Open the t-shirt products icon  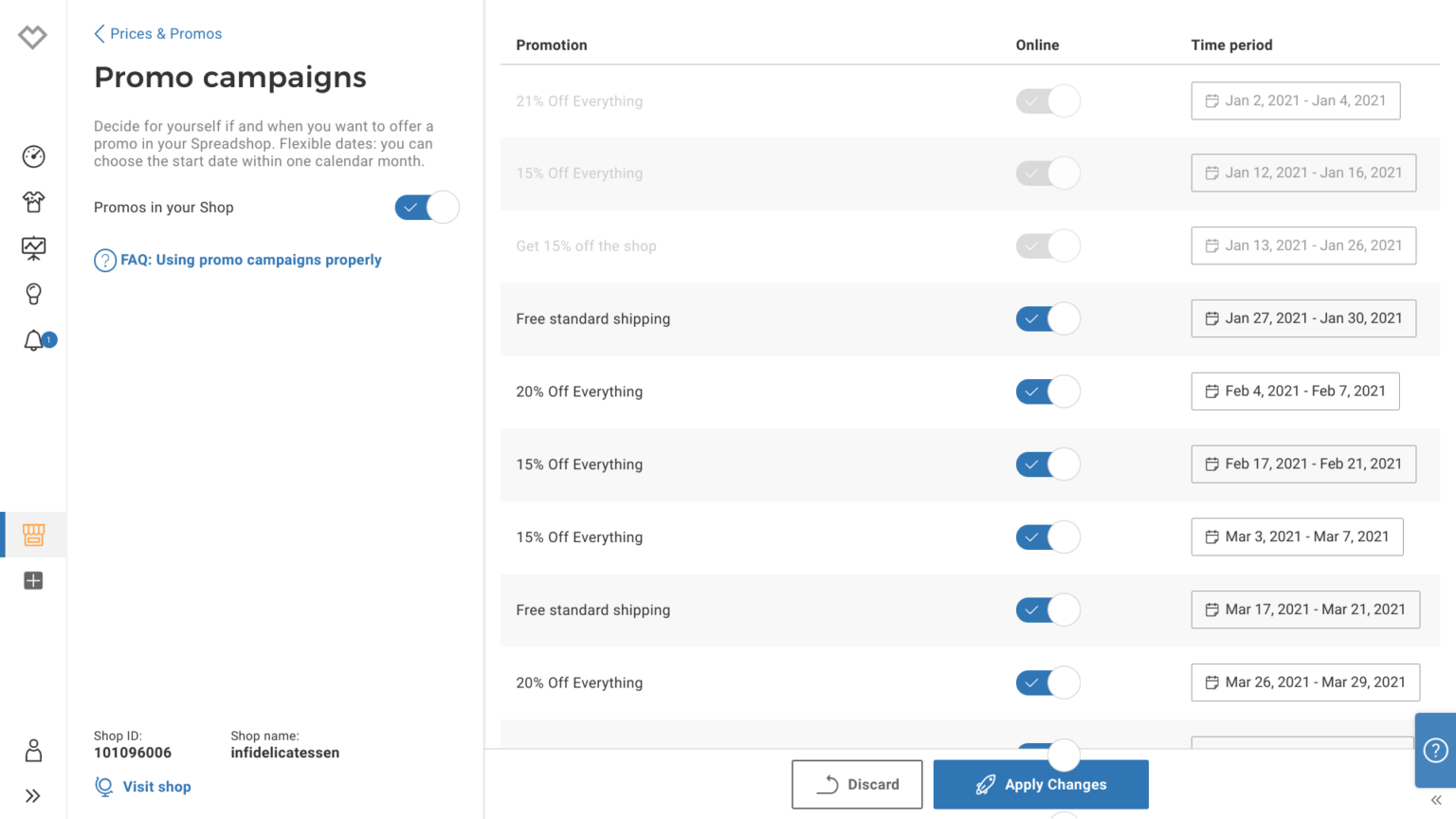(x=33, y=202)
